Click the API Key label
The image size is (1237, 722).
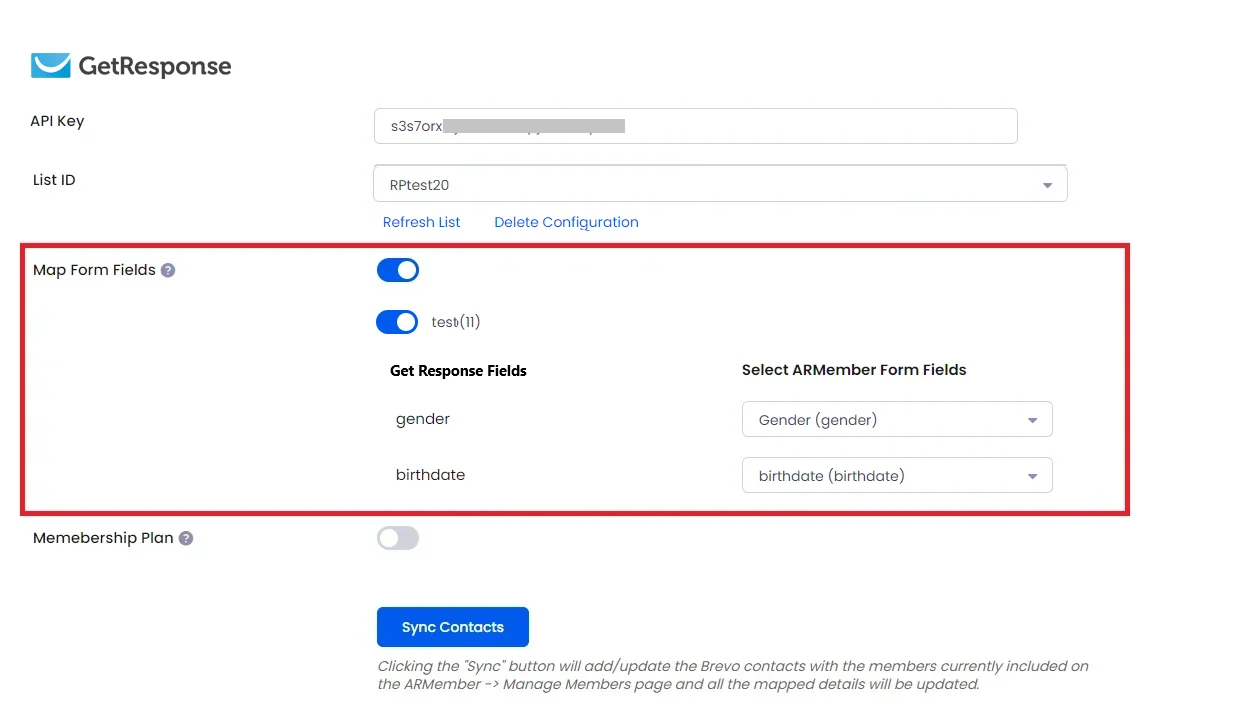click(x=57, y=121)
